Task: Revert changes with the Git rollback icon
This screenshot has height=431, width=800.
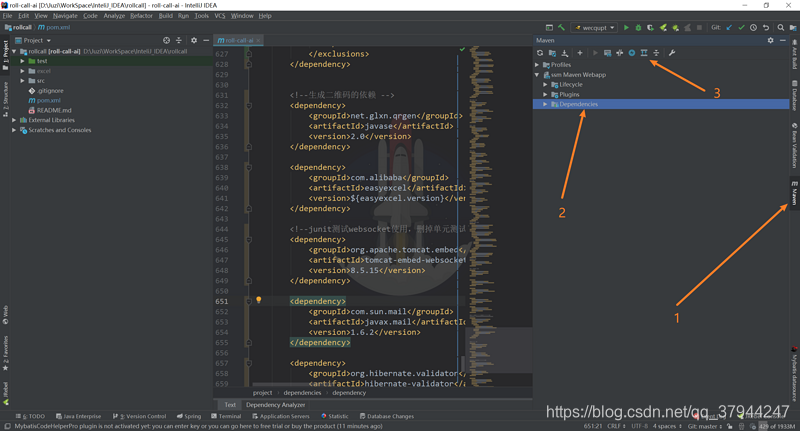Action: click(x=766, y=28)
